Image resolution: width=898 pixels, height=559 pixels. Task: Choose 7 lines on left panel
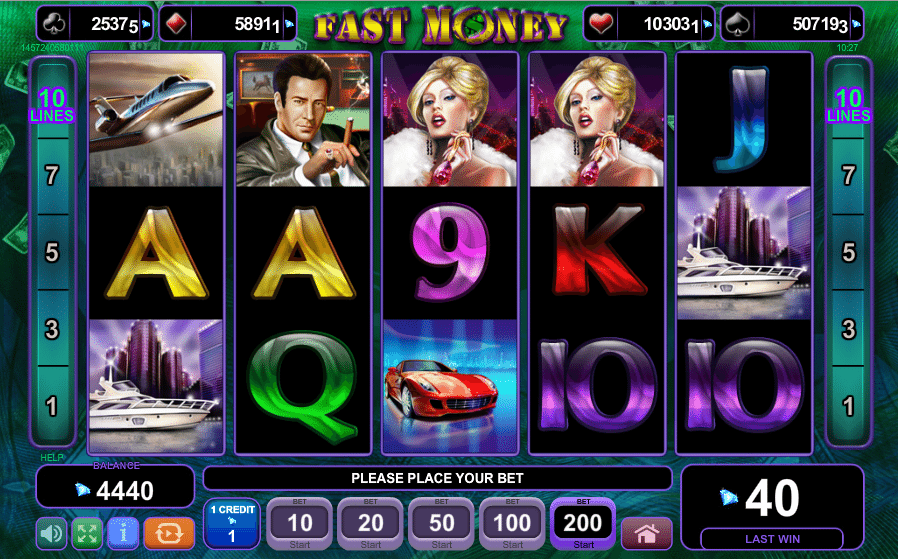point(52,175)
